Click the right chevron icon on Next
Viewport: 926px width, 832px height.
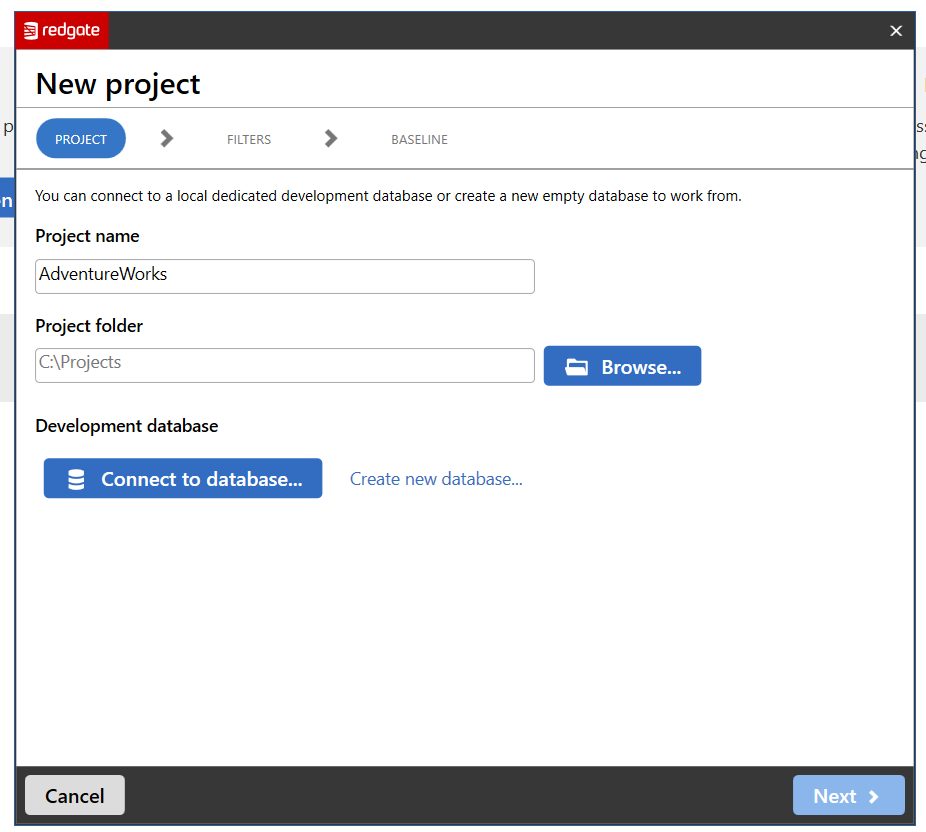[x=874, y=797]
